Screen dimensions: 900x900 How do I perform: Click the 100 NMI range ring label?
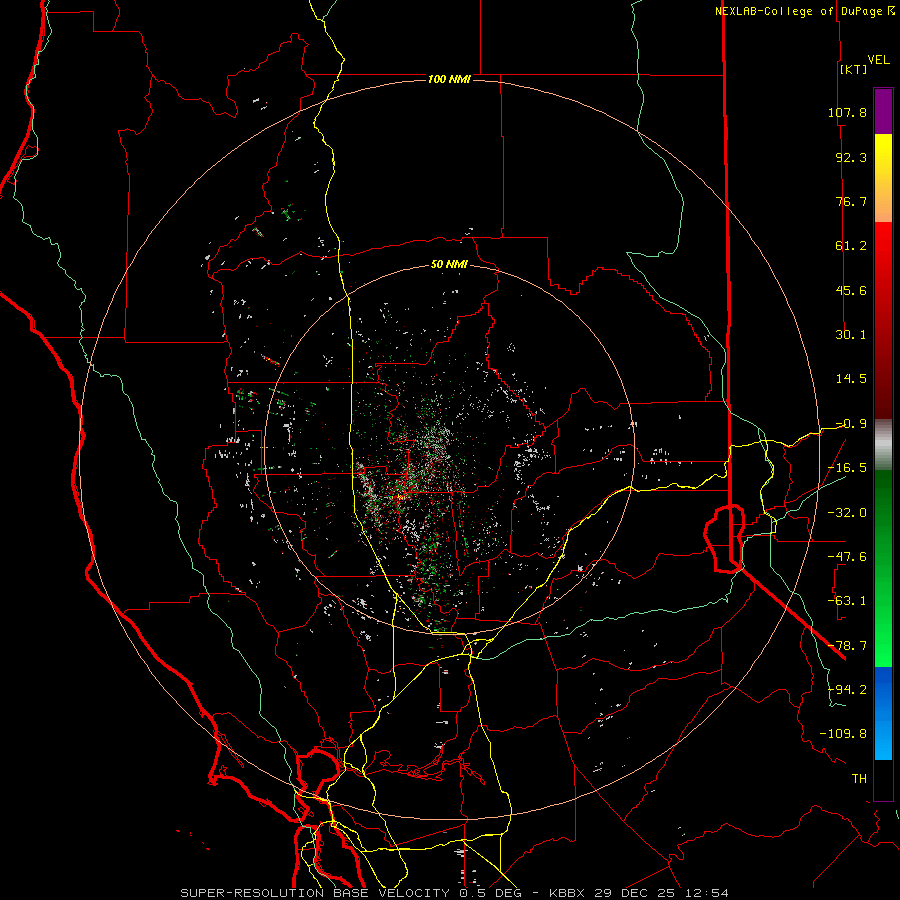coord(449,79)
